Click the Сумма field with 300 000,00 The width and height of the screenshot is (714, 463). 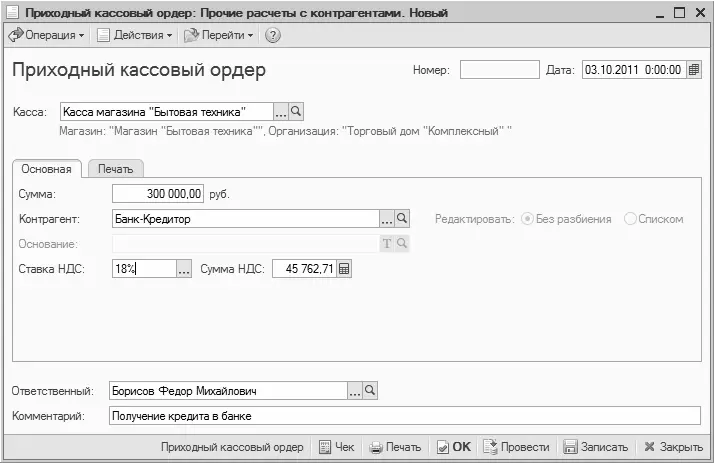click(x=158, y=193)
